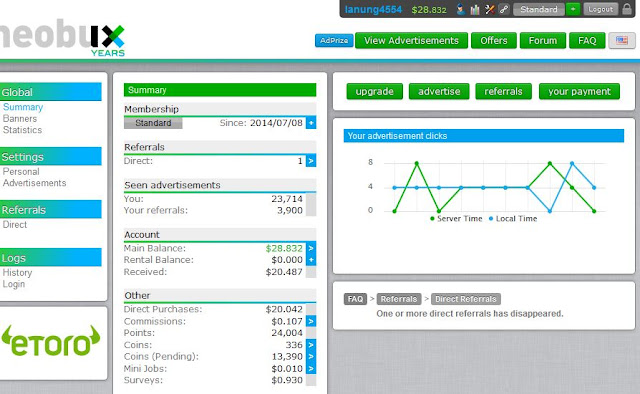Click the $28.832 balance in the top bar
Image resolution: width=640 pixels, height=394 pixels.
[x=429, y=10]
